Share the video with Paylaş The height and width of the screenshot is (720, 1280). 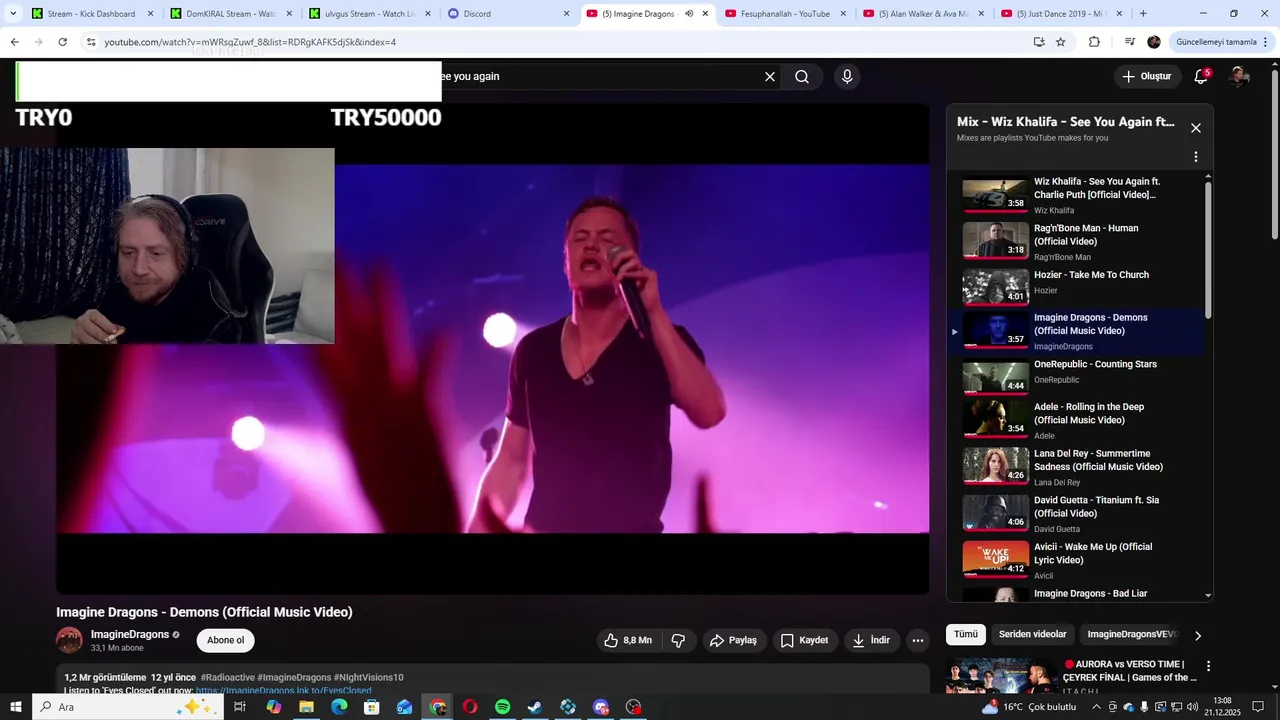[x=733, y=640]
